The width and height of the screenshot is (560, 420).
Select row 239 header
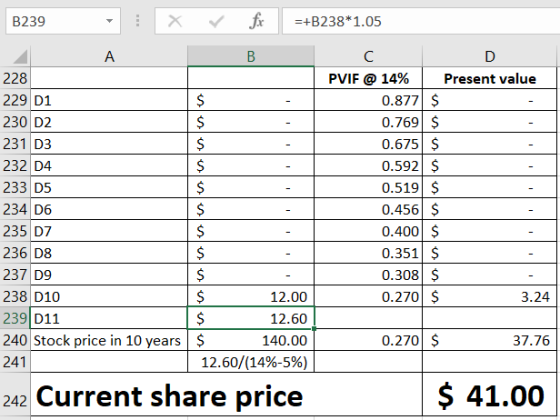tap(15, 318)
